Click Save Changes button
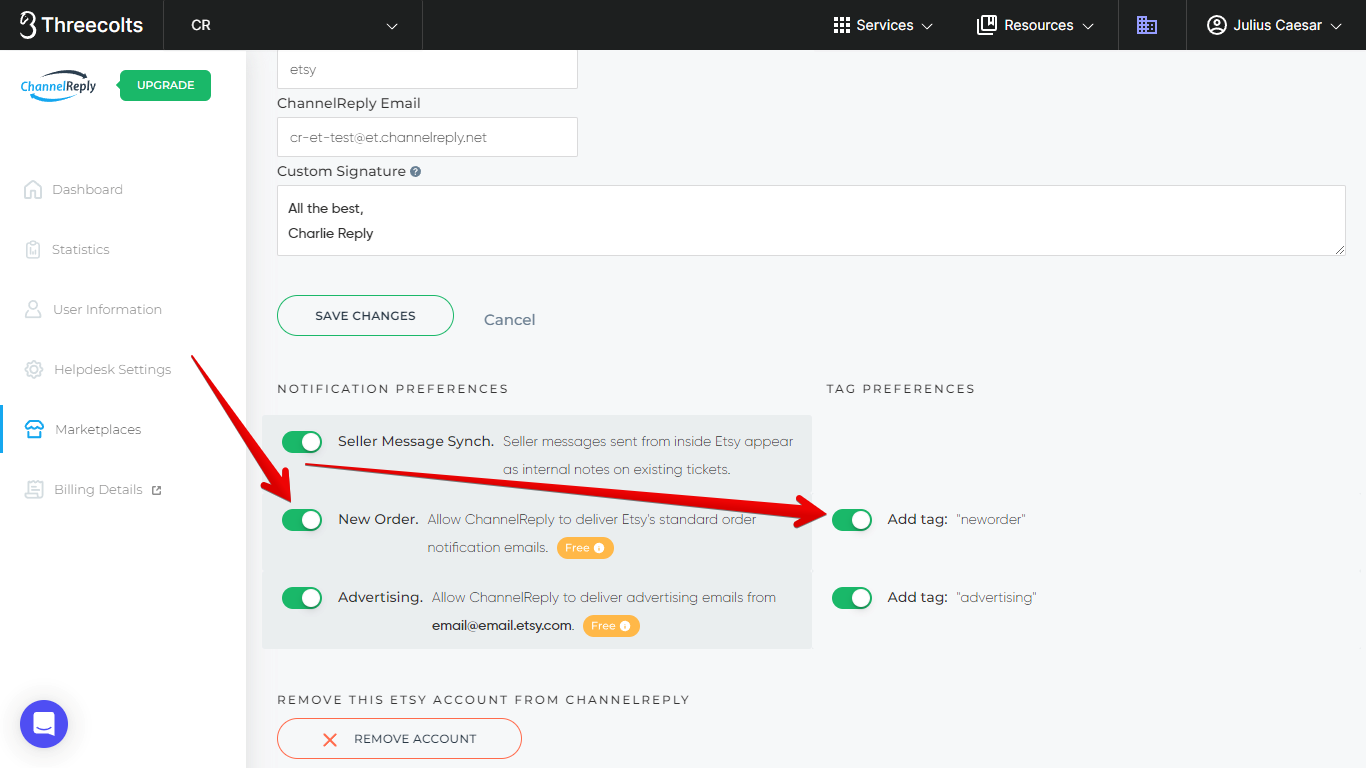The height and width of the screenshot is (768, 1366). (x=365, y=315)
